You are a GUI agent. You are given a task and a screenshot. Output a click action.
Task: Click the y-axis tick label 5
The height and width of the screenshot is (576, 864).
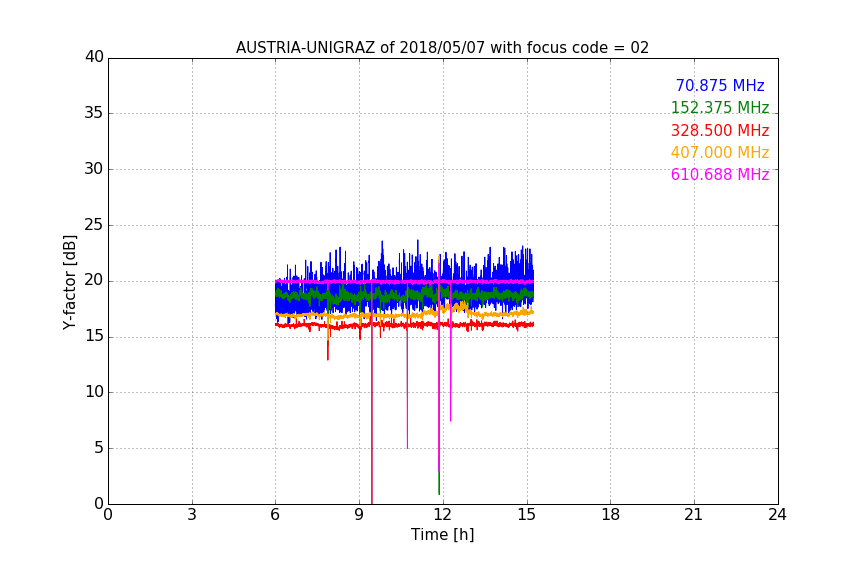tap(99, 448)
